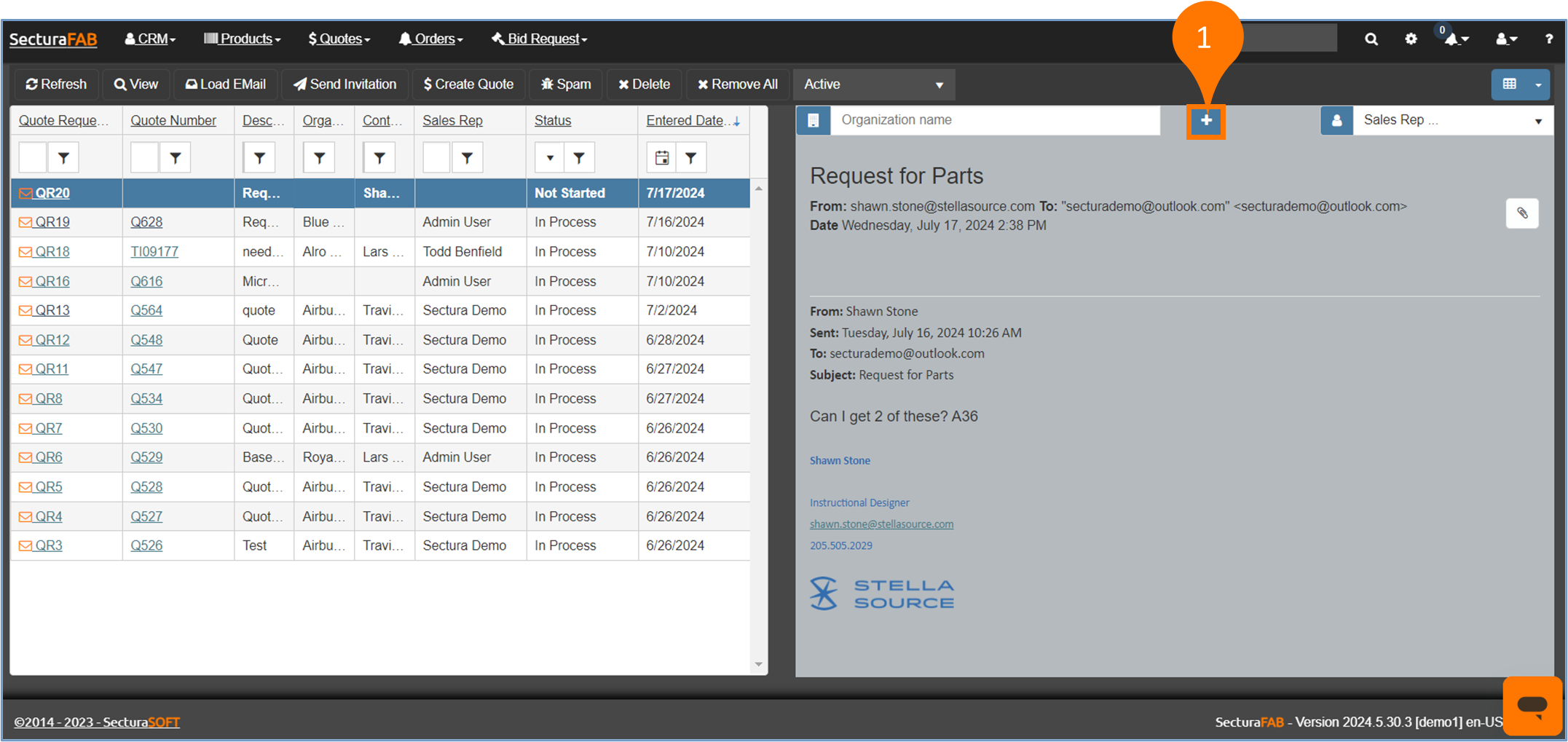Click the Delete button
This screenshot has width=1568, height=742.
pyautogui.click(x=644, y=84)
